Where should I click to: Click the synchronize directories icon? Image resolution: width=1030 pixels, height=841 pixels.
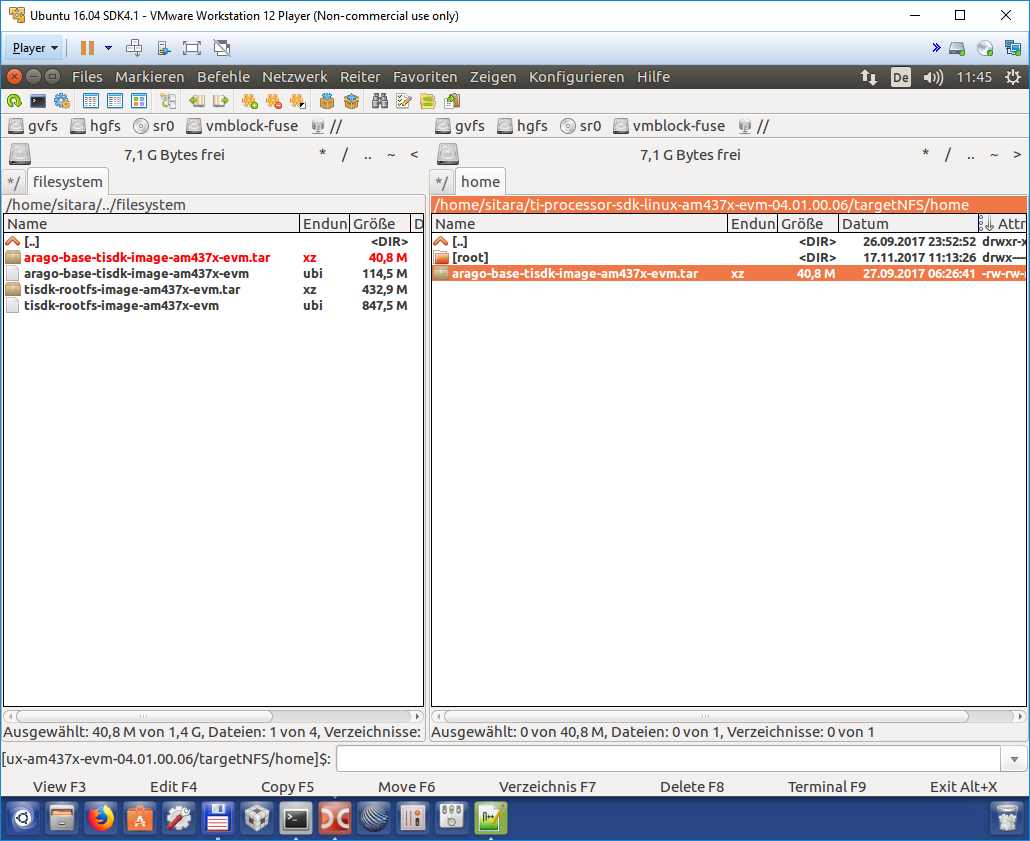point(428,101)
